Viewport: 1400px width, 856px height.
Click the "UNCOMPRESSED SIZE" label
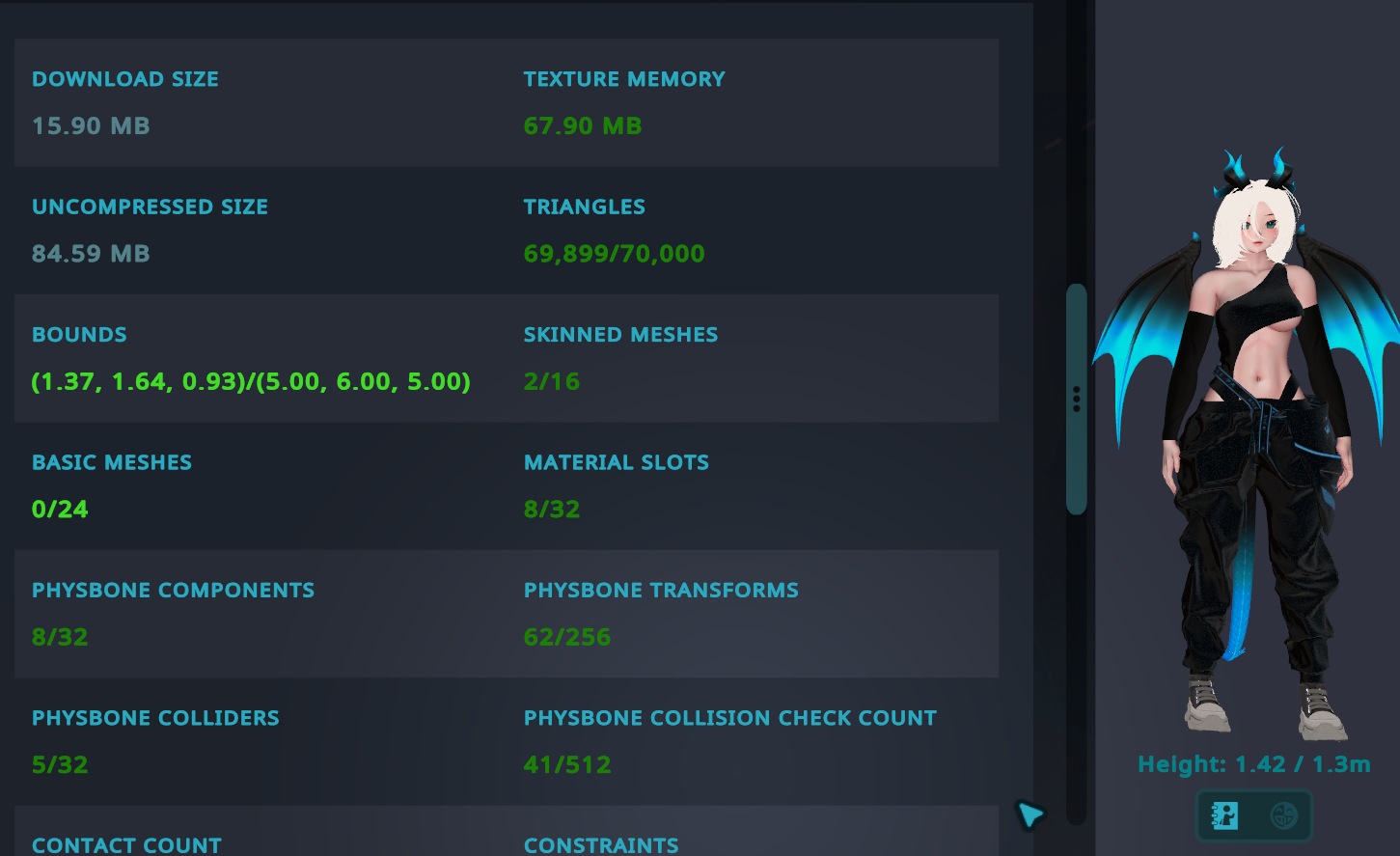pyautogui.click(x=150, y=207)
